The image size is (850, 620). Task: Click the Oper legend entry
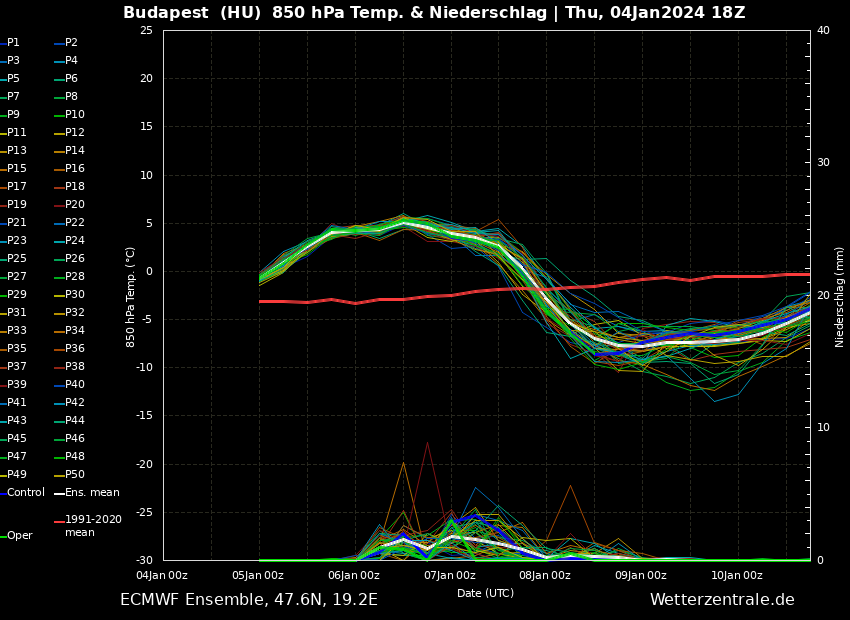[x=19, y=536]
